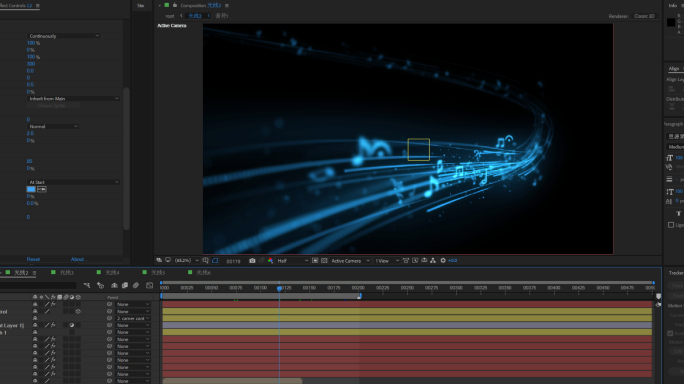Toggle the Fast Previews icon

(x=415, y=261)
